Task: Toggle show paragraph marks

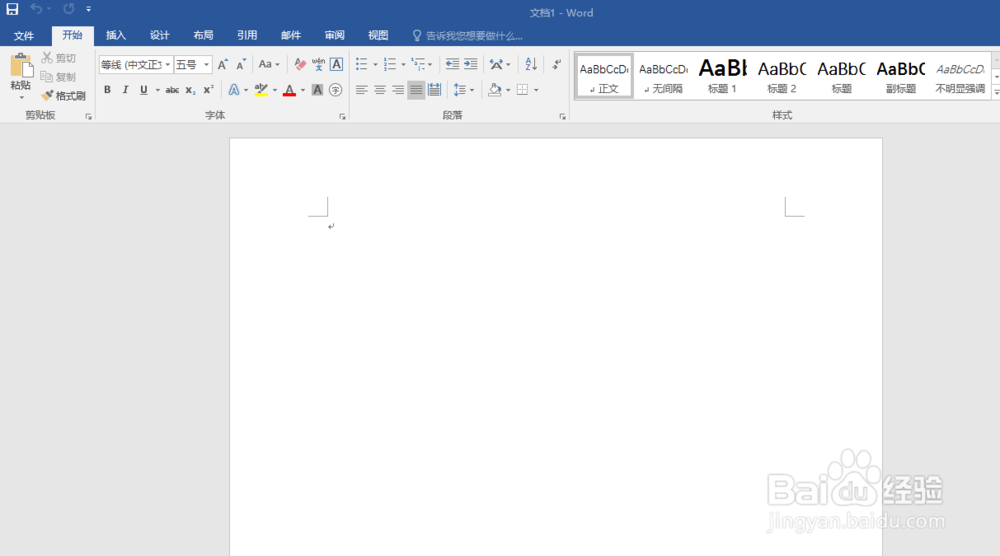Action: 557,64
